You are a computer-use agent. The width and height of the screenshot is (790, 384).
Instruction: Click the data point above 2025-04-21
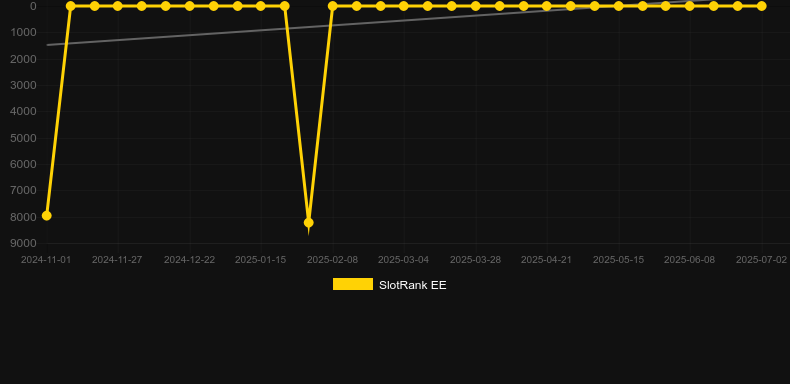(x=547, y=6)
